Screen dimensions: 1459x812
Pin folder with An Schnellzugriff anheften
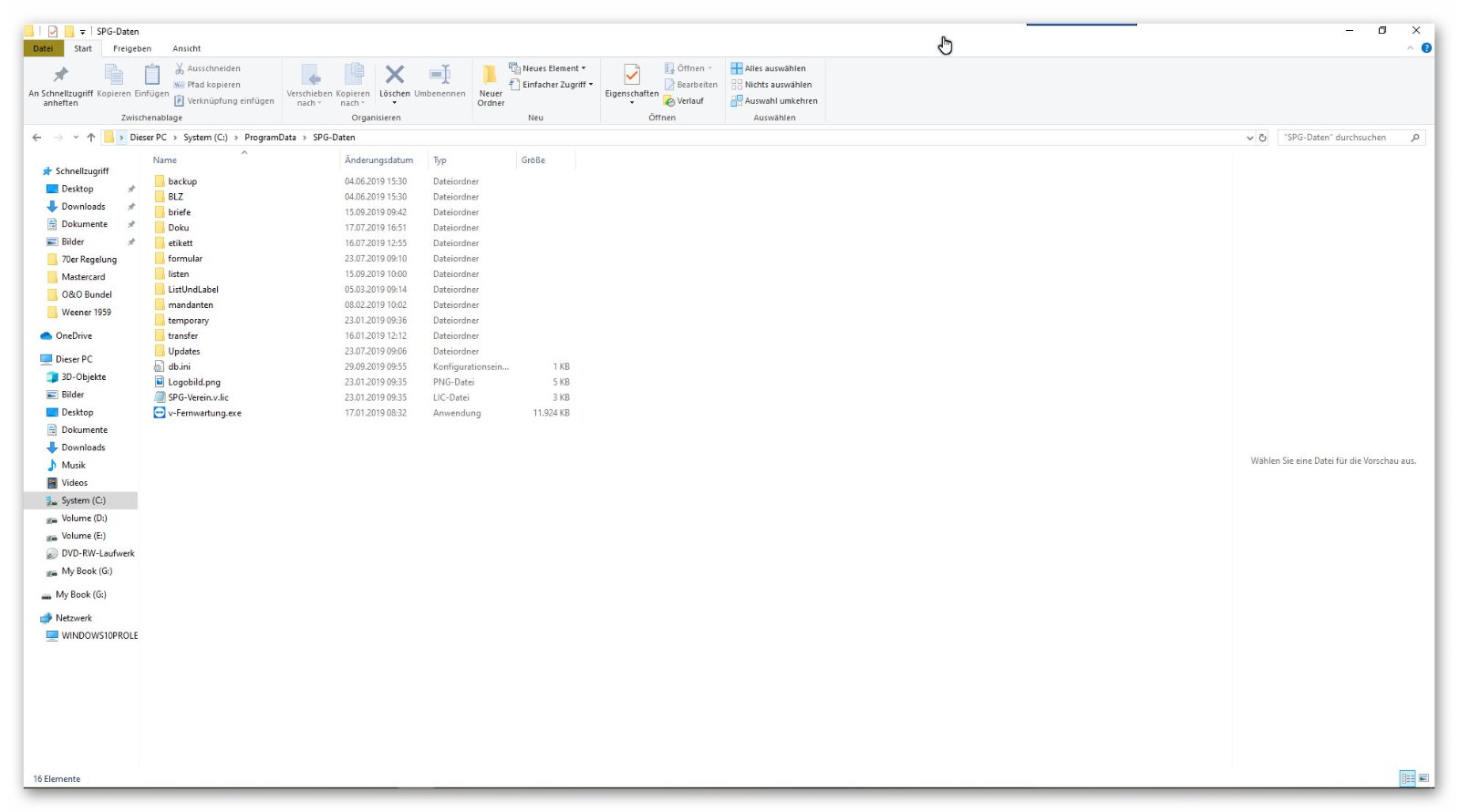[x=60, y=77]
